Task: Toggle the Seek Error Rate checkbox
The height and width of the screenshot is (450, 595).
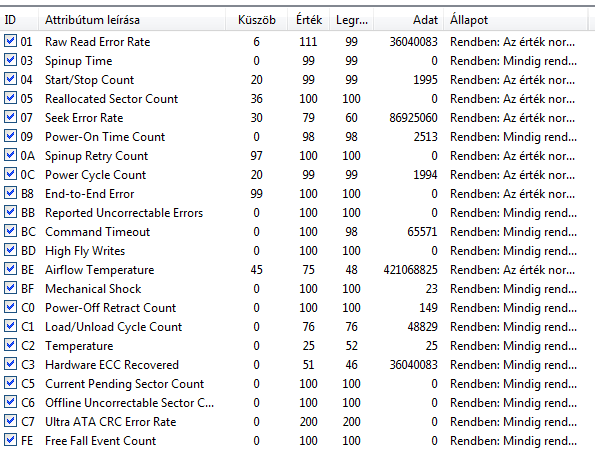Action: [10, 117]
